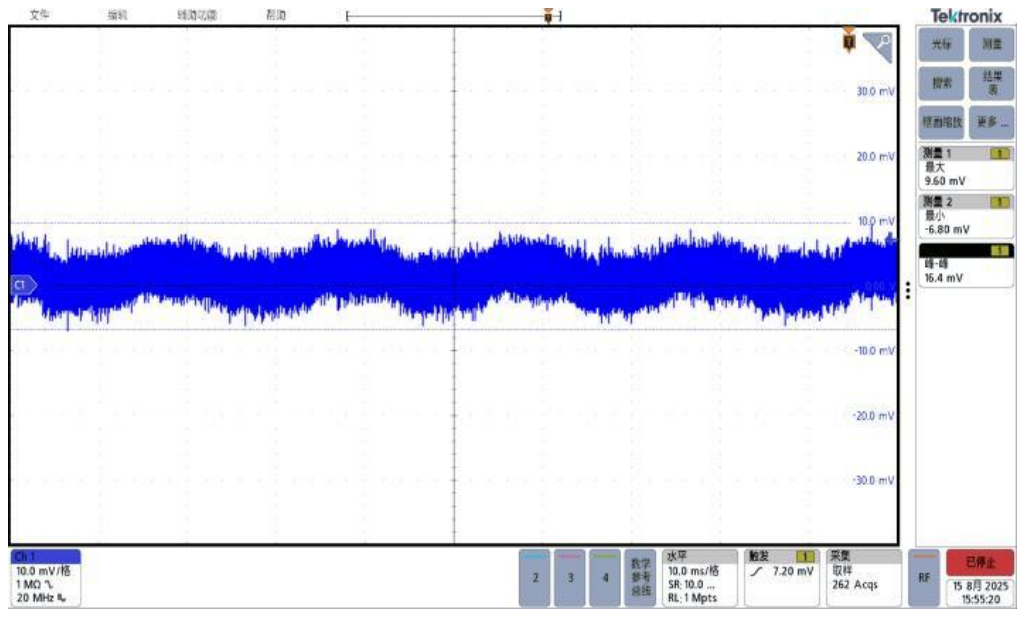Click the 20.0 mV vertical scale label
1025x617 pixels.
click(875, 156)
